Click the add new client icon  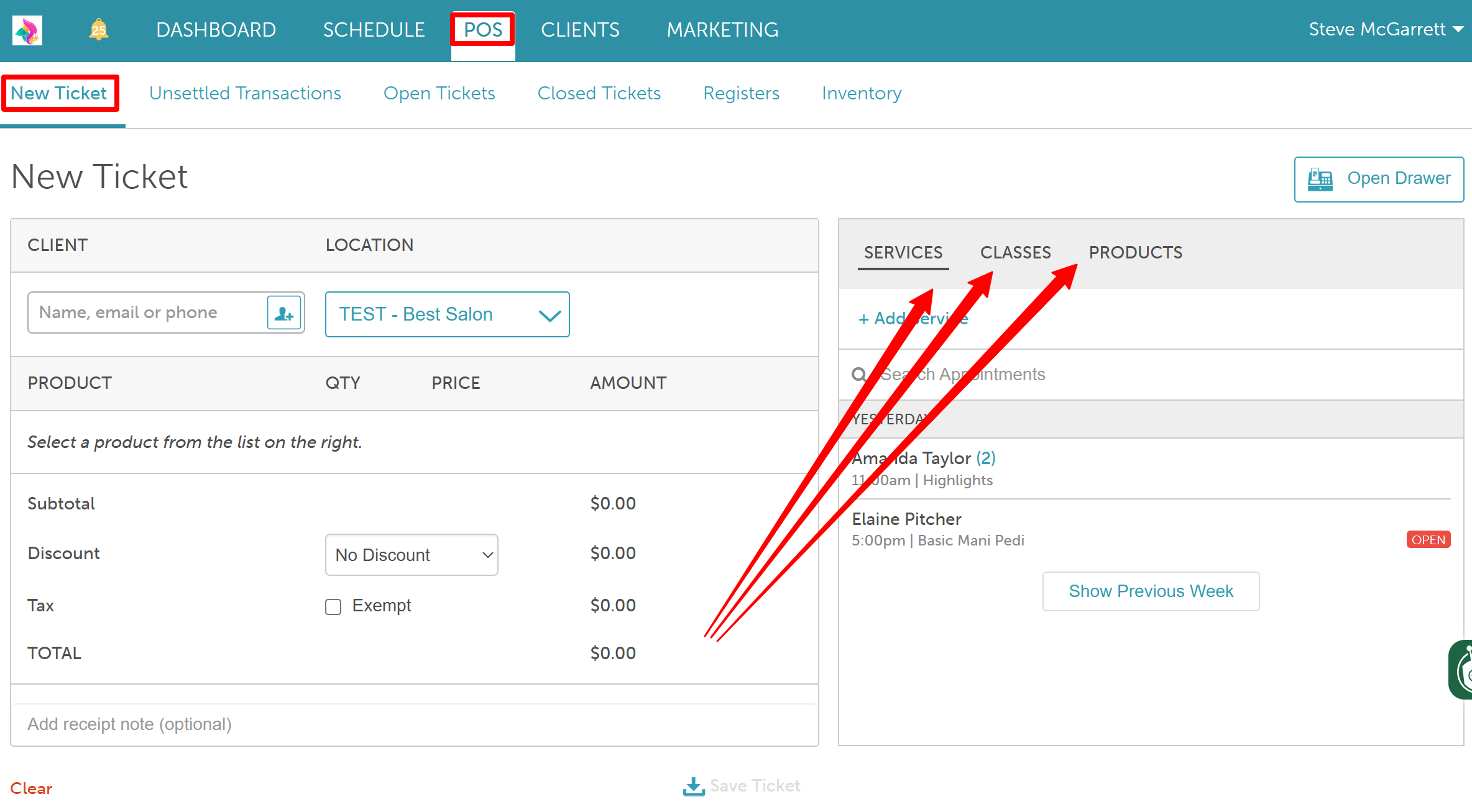tap(284, 313)
